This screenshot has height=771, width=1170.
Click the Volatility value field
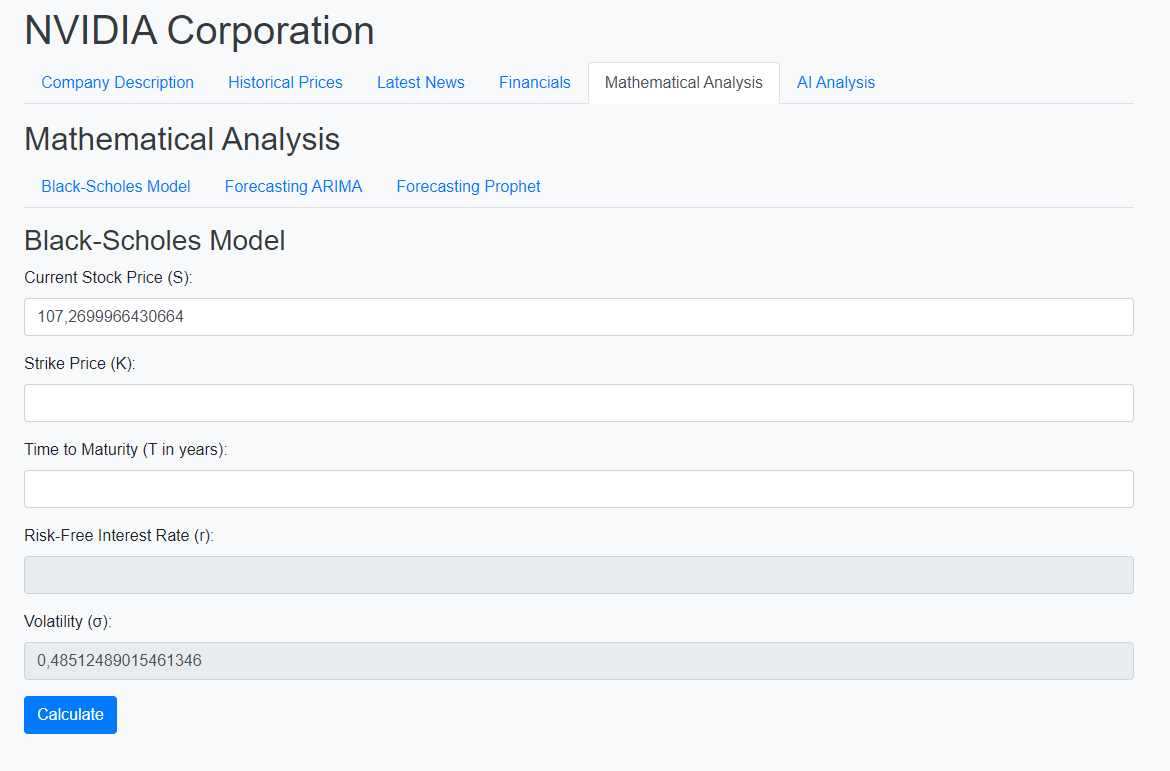coord(578,661)
